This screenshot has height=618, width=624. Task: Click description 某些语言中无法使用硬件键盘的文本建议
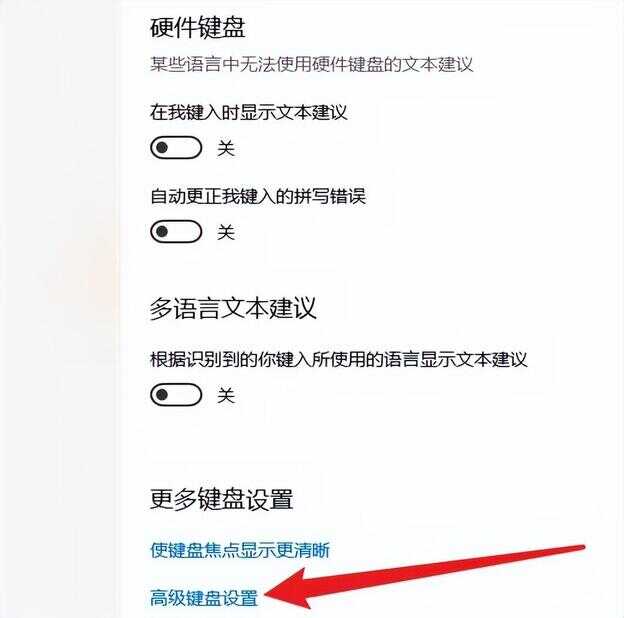tap(312, 64)
